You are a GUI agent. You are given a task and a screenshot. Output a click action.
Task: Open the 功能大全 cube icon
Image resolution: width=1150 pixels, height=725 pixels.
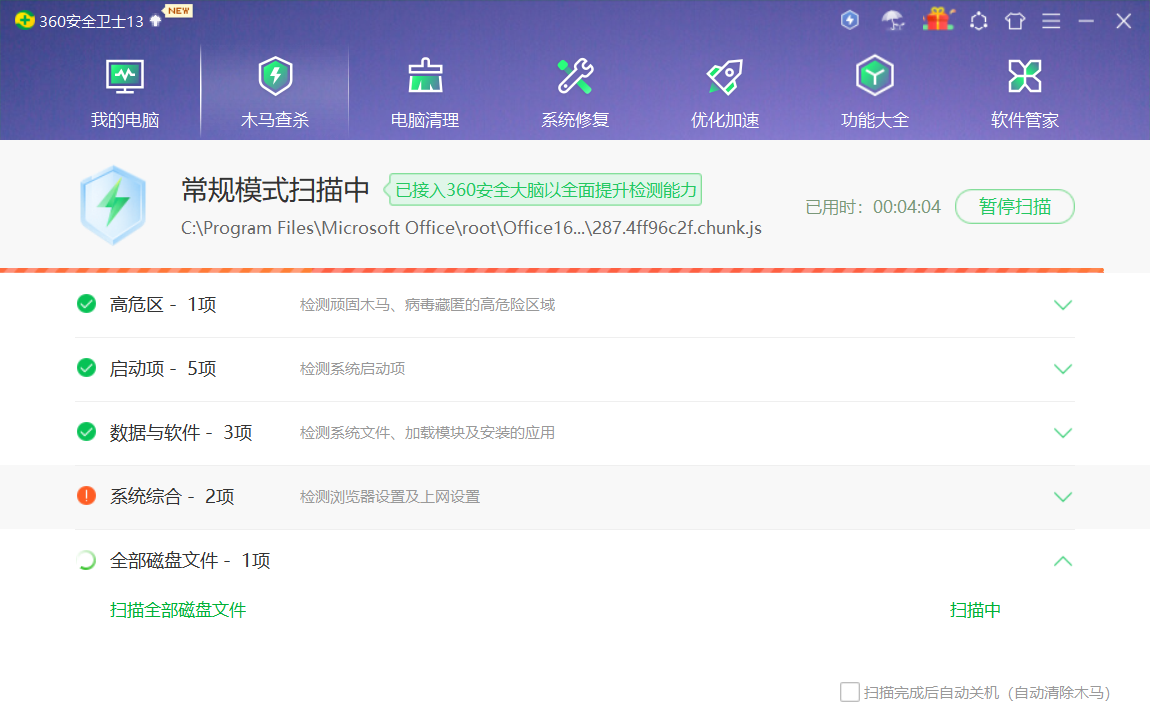(x=874, y=76)
